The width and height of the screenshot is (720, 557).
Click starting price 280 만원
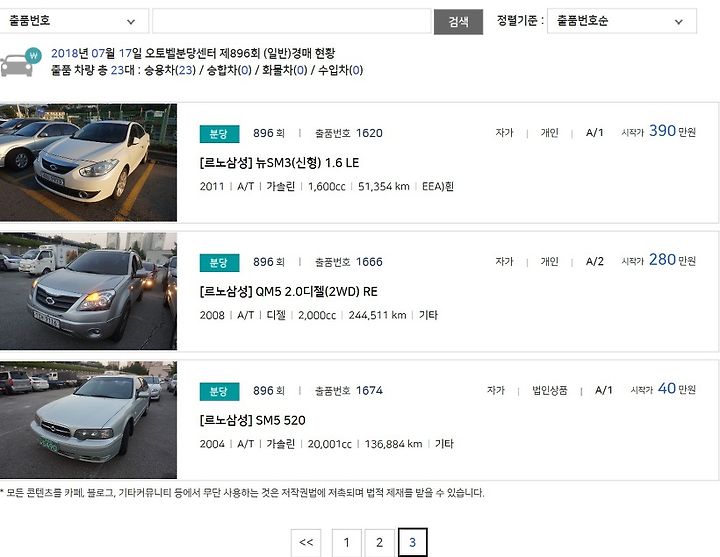pos(672,260)
